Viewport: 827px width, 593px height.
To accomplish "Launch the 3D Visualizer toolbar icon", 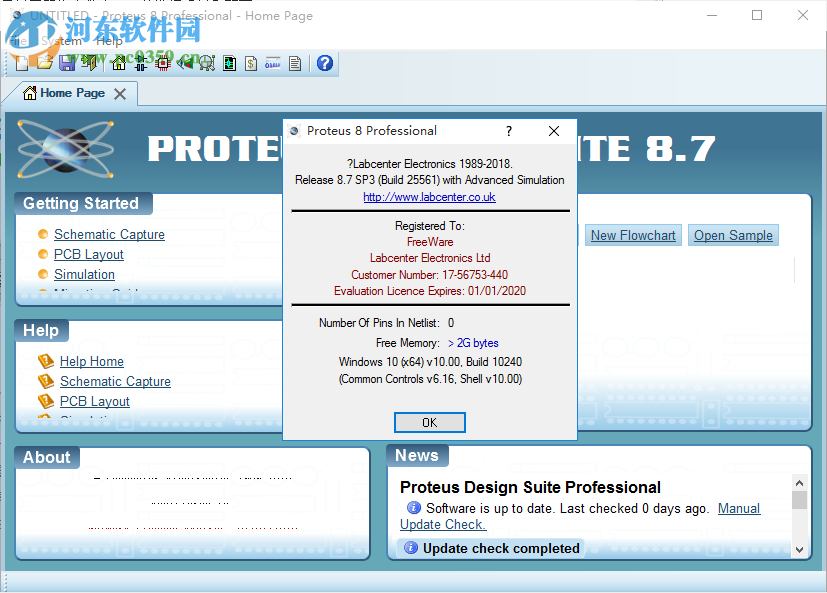I will coord(183,63).
